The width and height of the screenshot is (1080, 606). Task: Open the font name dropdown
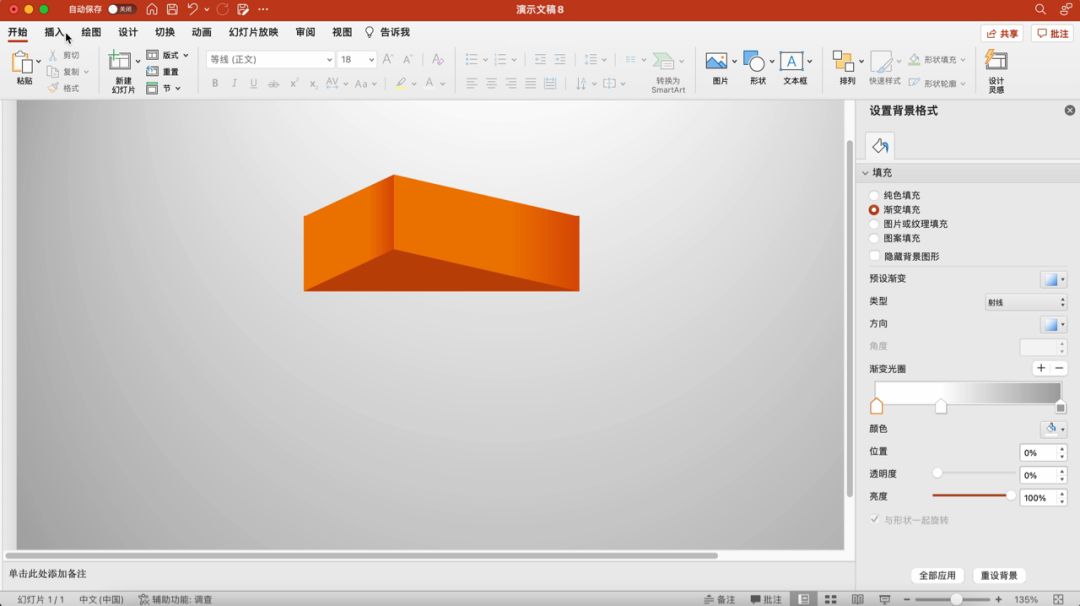pyautogui.click(x=329, y=59)
